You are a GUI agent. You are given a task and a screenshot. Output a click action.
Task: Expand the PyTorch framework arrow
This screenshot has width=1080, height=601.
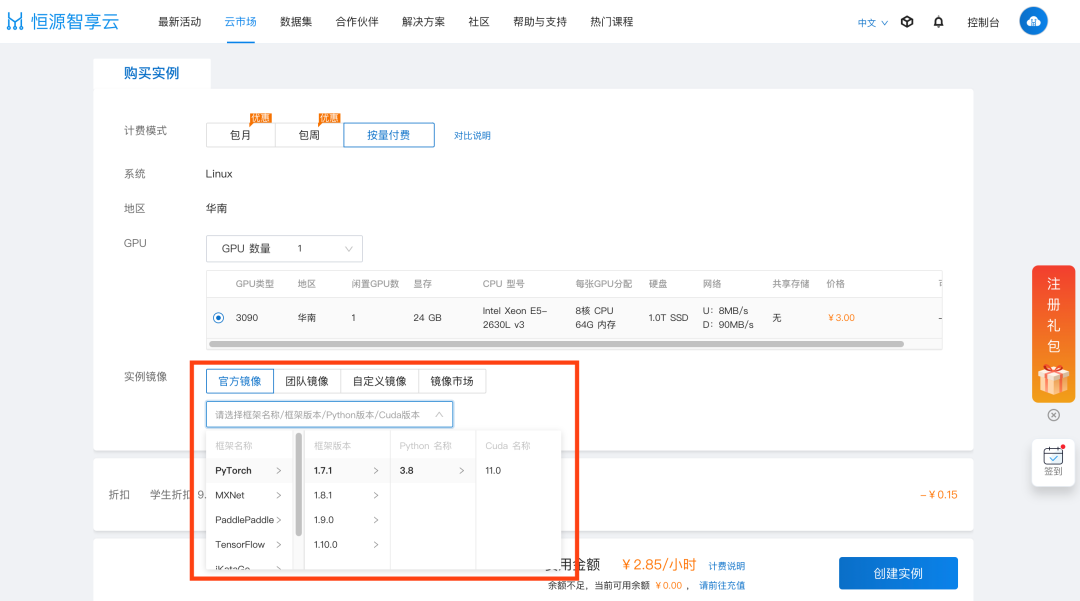coord(279,471)
